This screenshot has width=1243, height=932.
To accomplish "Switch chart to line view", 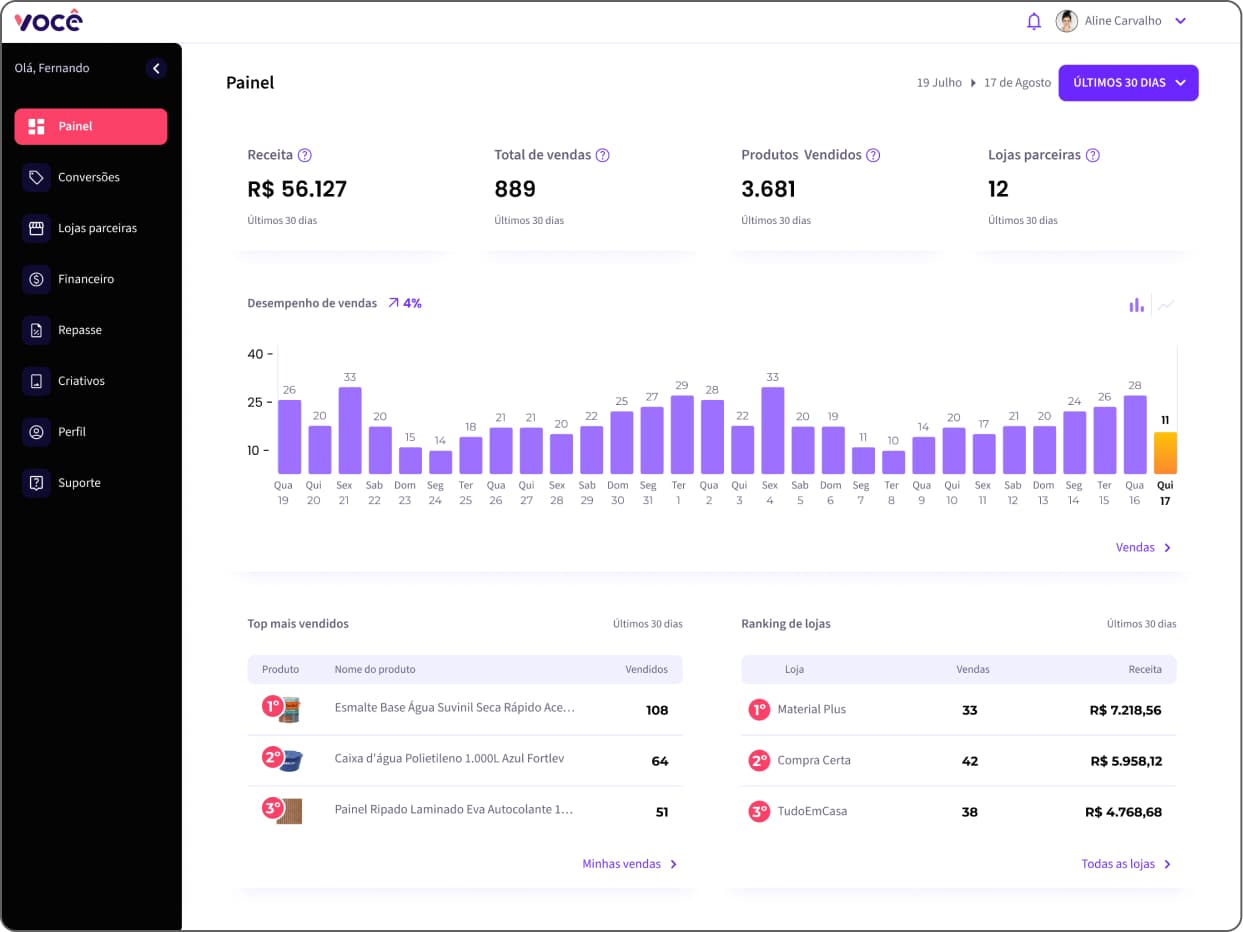I will click(1166, 305).
